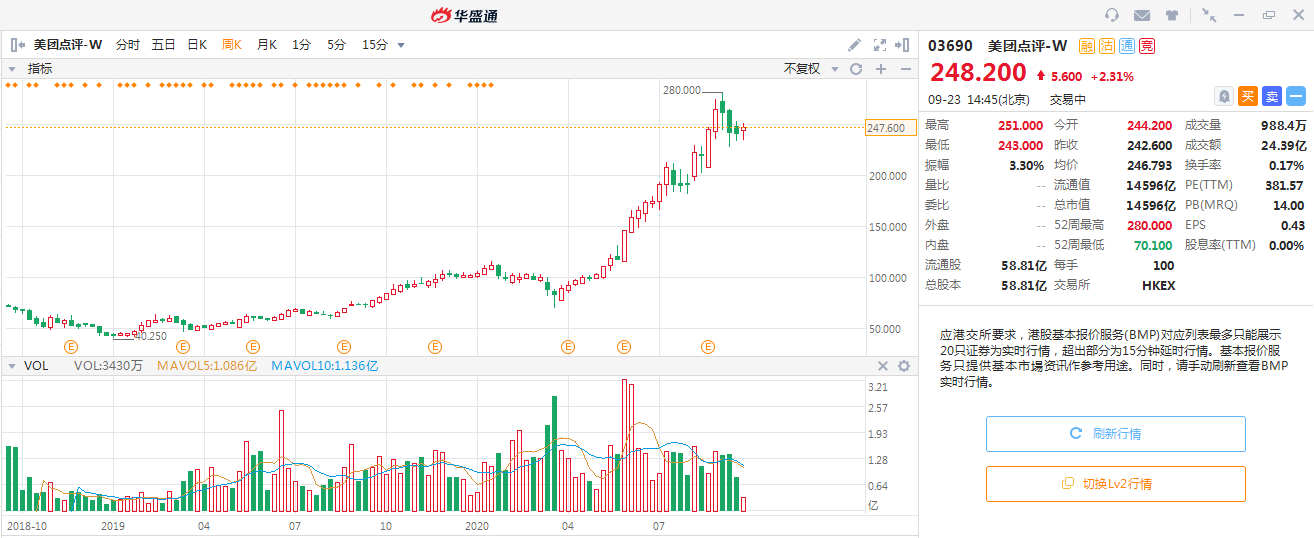This screenshot has width=1314, height=538.
Task: Select the pencil drawing tool
Action: point(854,45)
